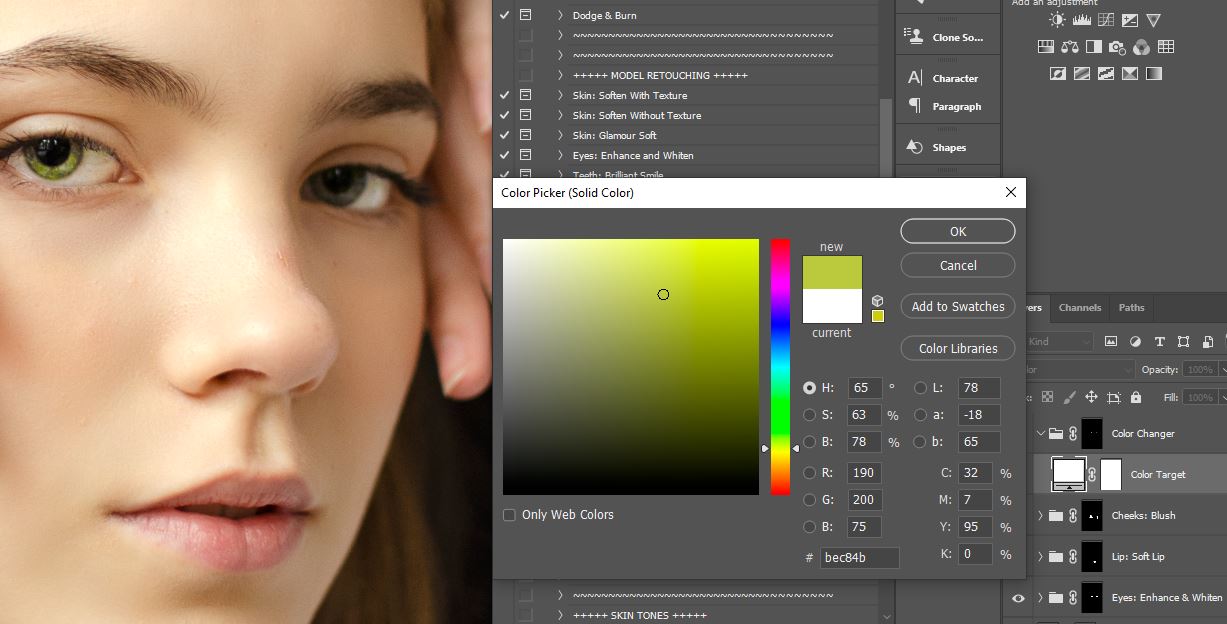The image size is (1227, 624).
Task: Add a Selective Color adjustment
Action: coord(1129,73)
